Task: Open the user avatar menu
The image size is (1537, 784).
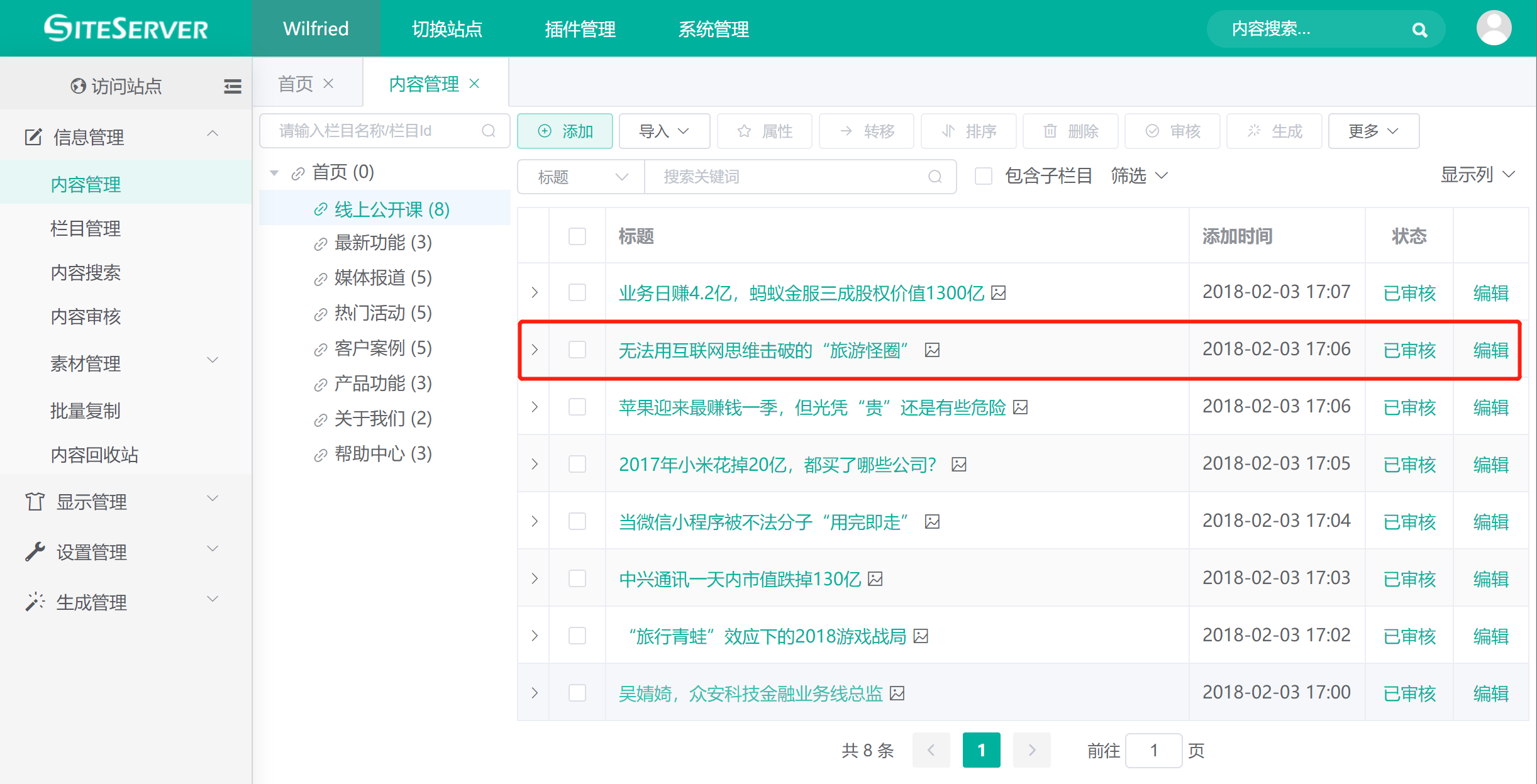Action: click(1494, 28)
